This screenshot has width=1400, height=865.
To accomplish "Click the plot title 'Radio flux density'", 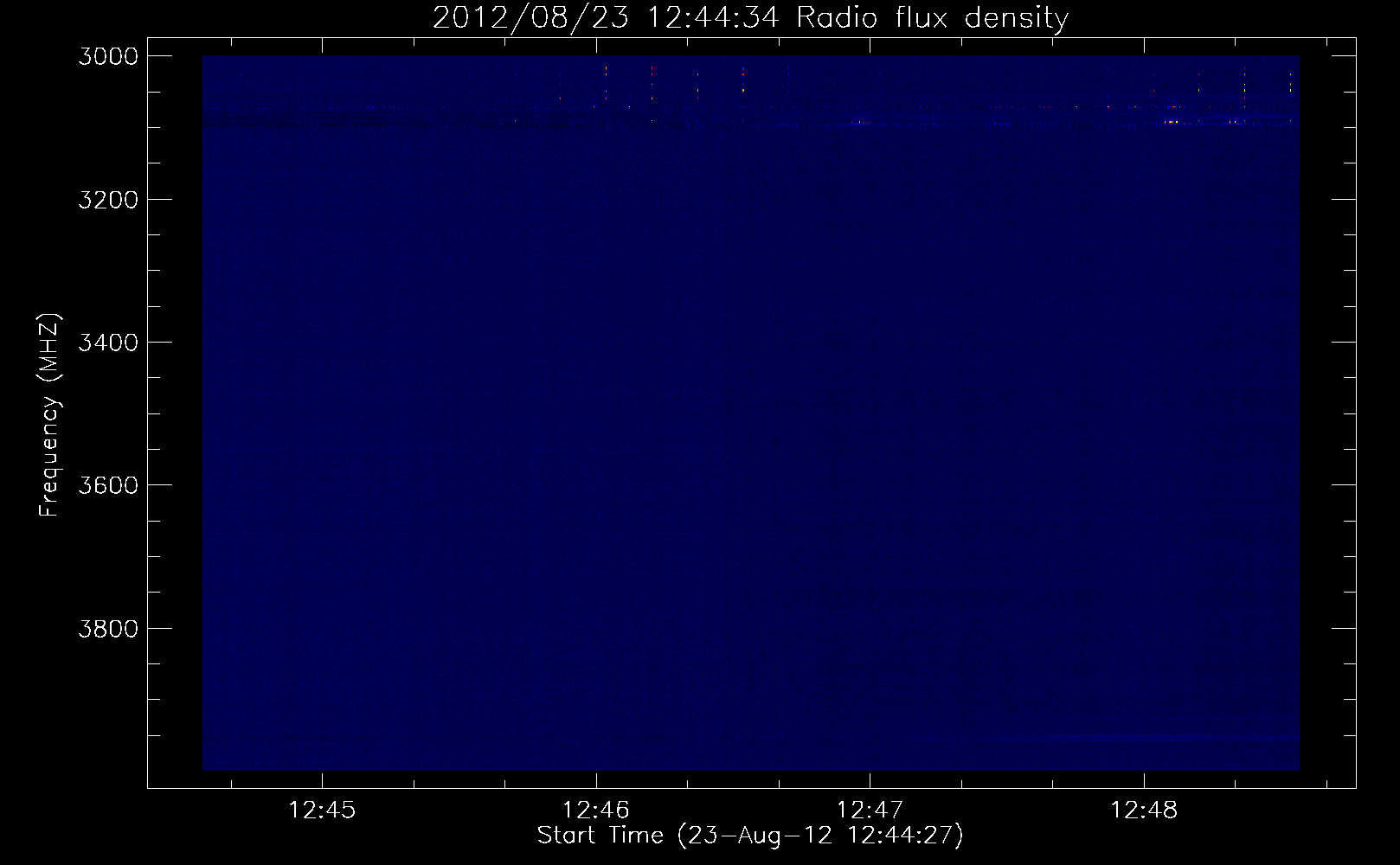I will click(932, 17).
